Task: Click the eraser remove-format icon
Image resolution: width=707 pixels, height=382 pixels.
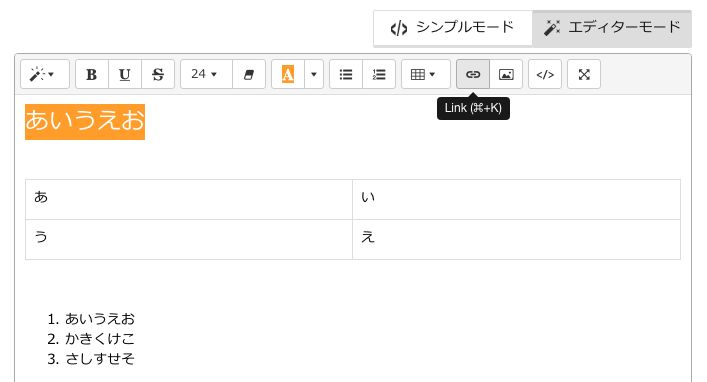Action: (x=249, y=74)
